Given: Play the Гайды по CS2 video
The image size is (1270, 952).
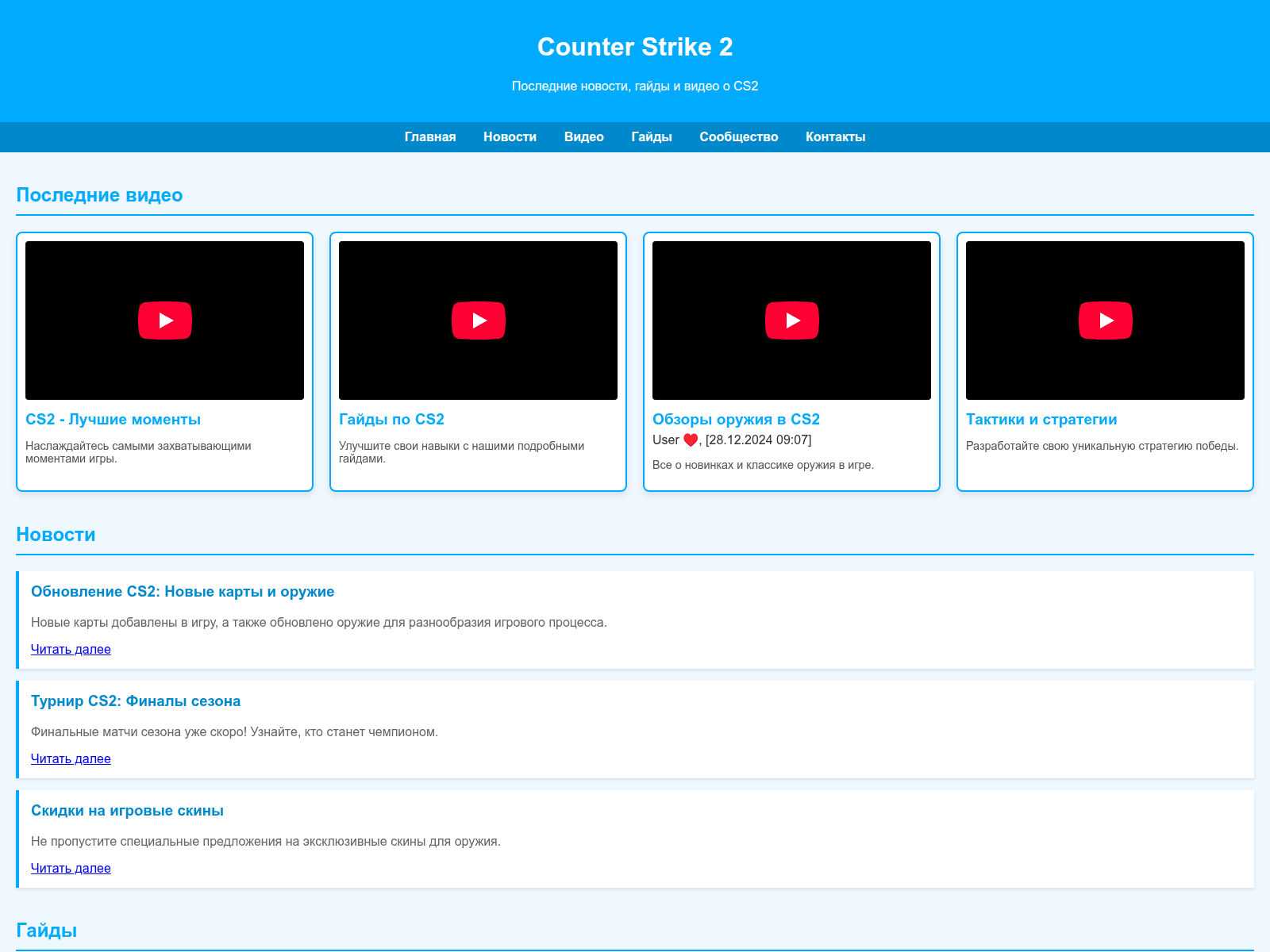Looking at the screenshot, I should pyautogui.click(x=479, y=321).
